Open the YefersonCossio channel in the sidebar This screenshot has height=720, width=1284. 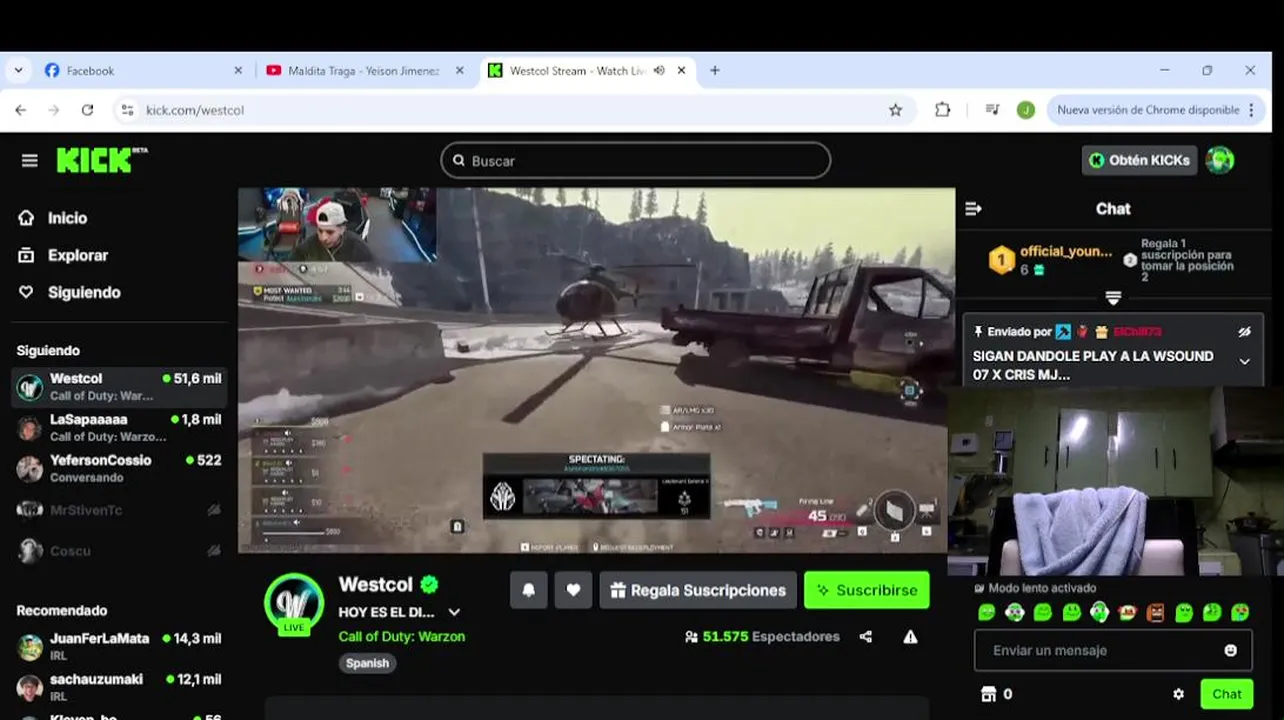(x=119, y=468)
